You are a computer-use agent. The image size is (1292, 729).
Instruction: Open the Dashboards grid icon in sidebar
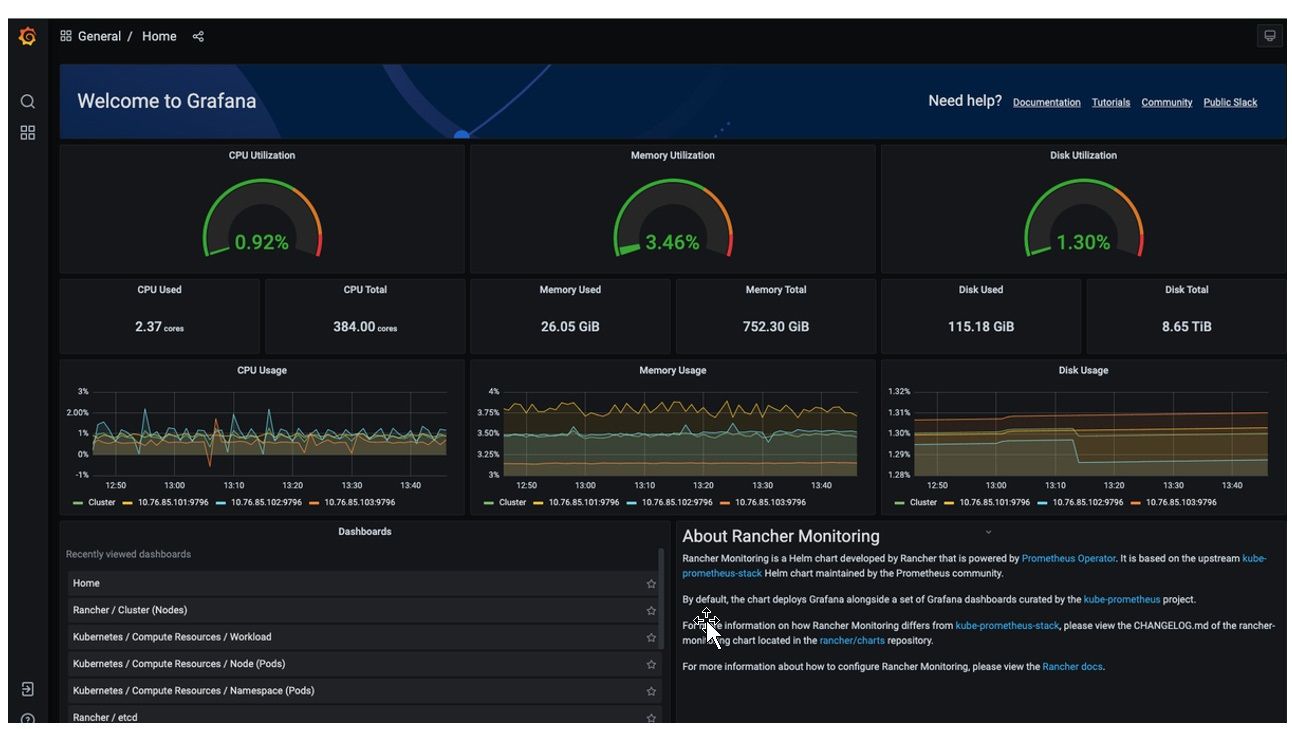coord(28,133)
